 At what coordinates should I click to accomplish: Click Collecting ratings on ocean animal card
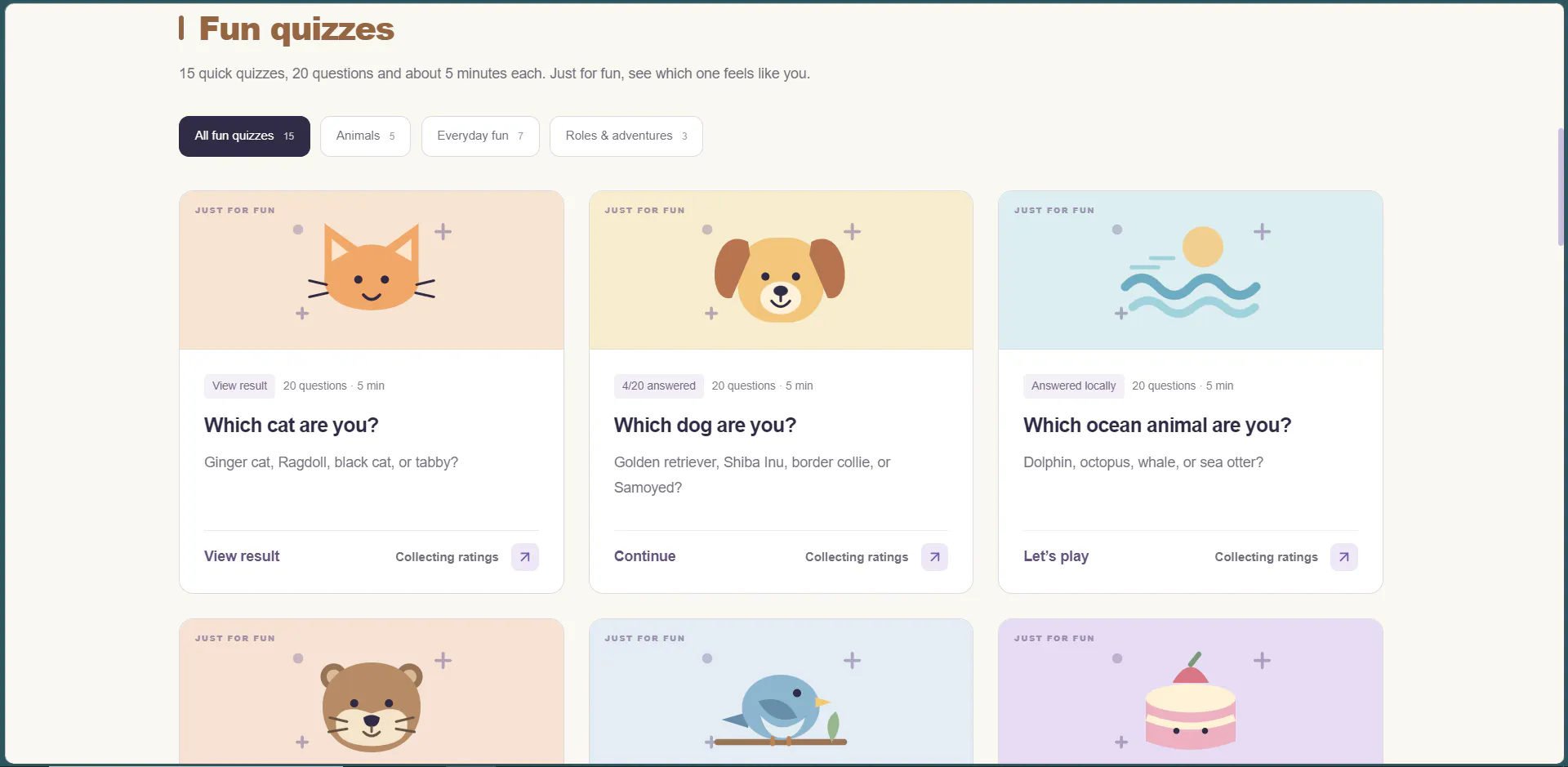(1266, 557)
